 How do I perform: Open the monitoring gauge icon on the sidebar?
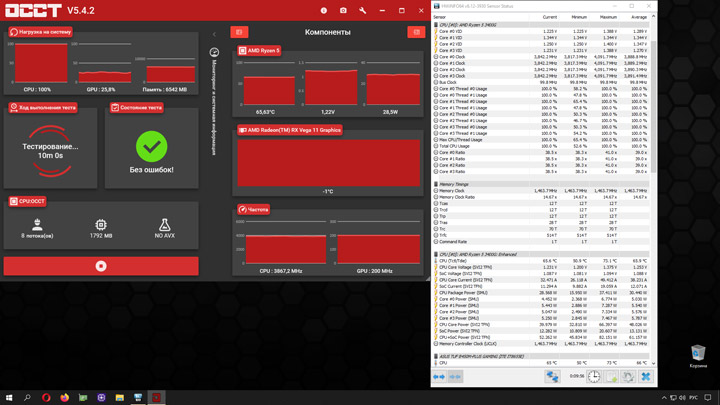(214, 52)
